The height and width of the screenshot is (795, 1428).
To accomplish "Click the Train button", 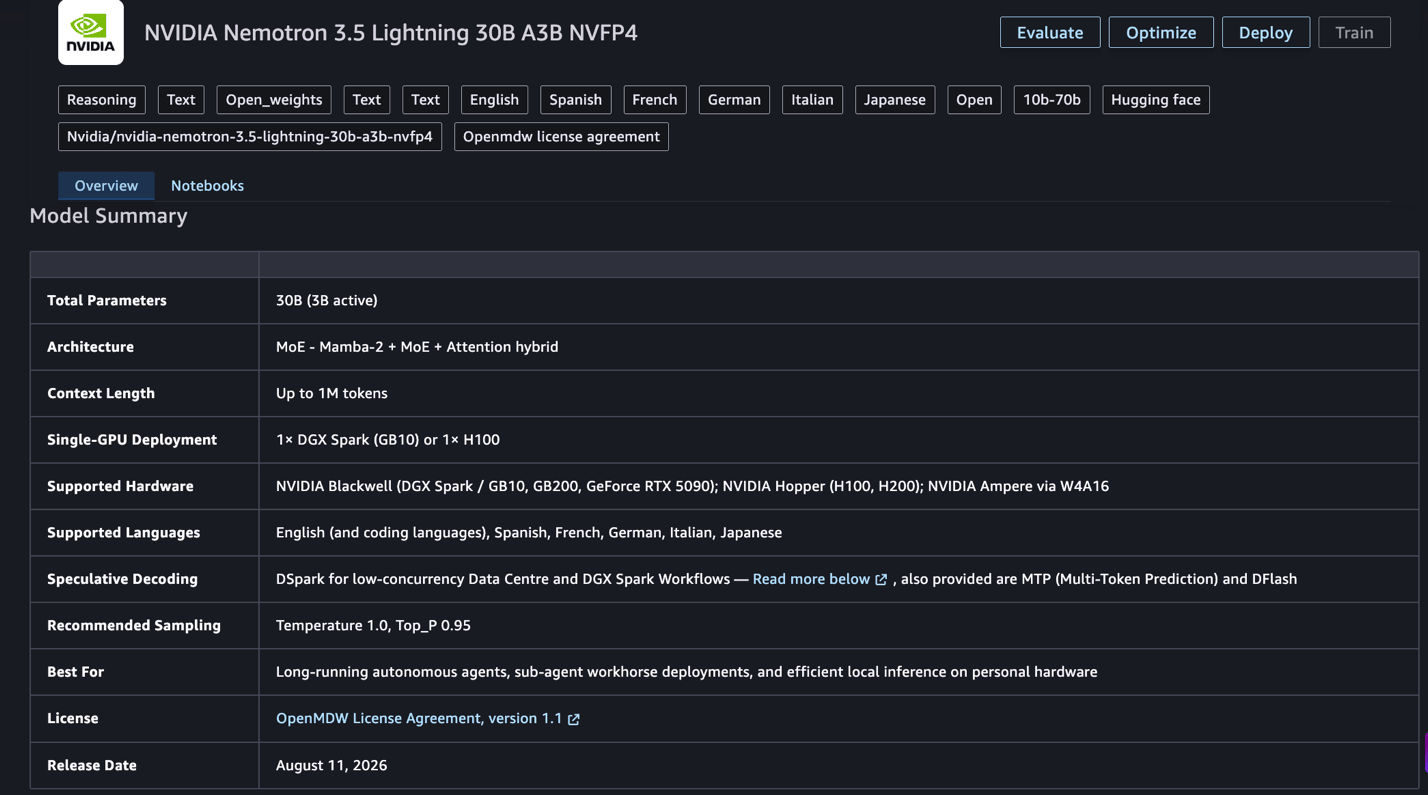I will [x=1354, y=32].
